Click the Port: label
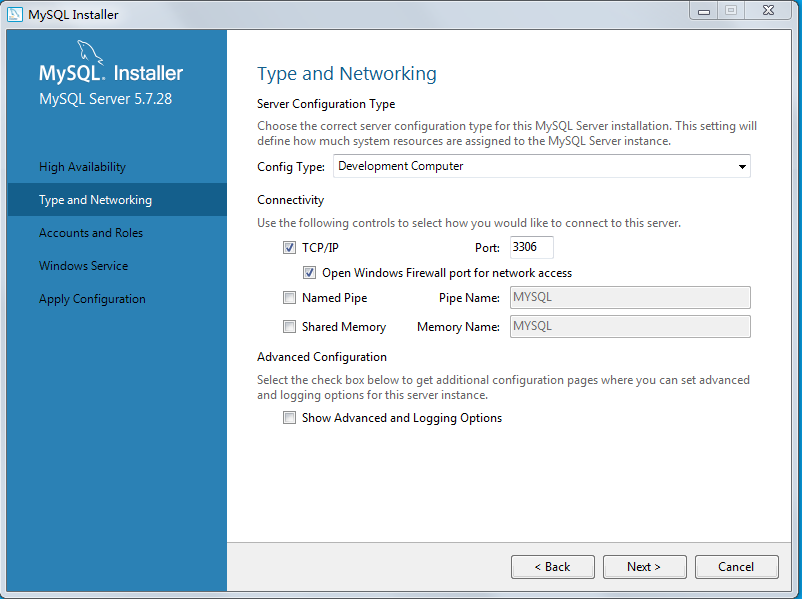802x599 pixels. 487,248
